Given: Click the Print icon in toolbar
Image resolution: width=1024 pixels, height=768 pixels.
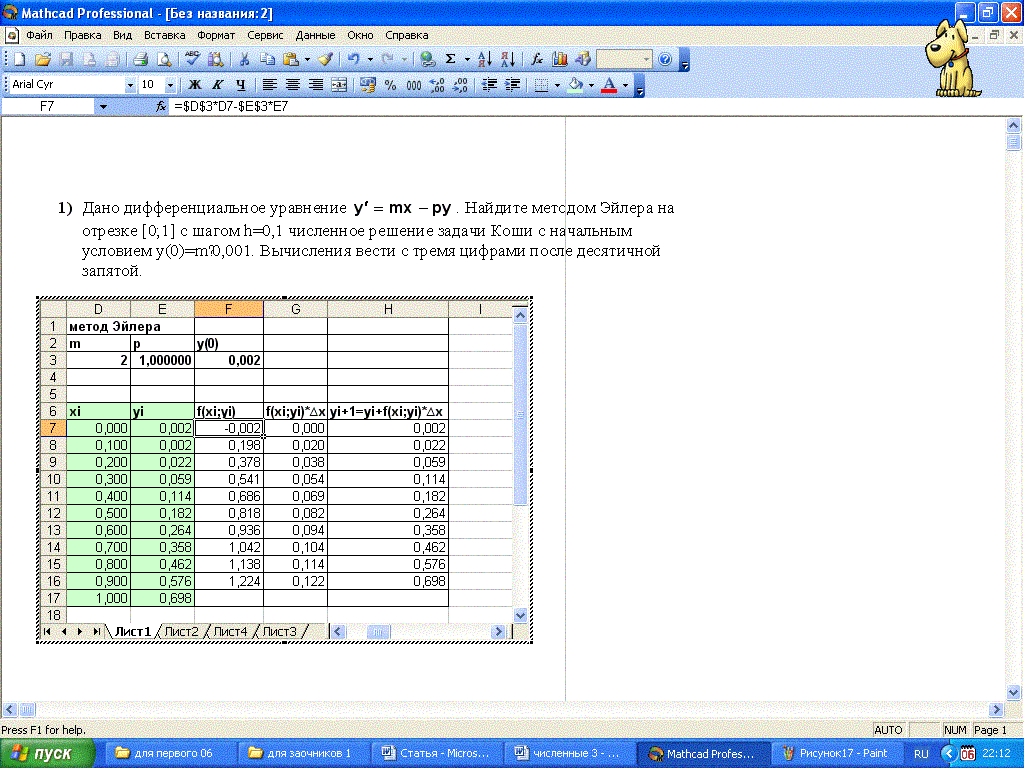Looking at the screenshot, I should (x=140, y=60).
